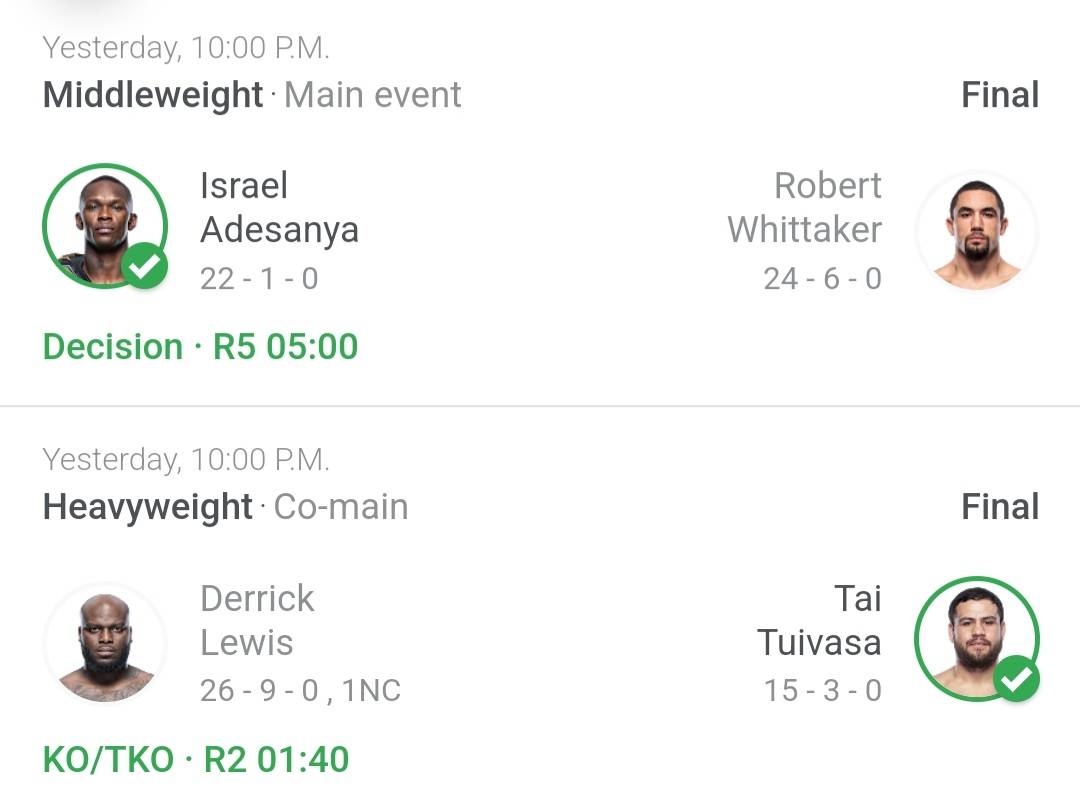Tap Final status on the Middleweight fight
The image size is (1080, 803).
tap(1000, 95)
